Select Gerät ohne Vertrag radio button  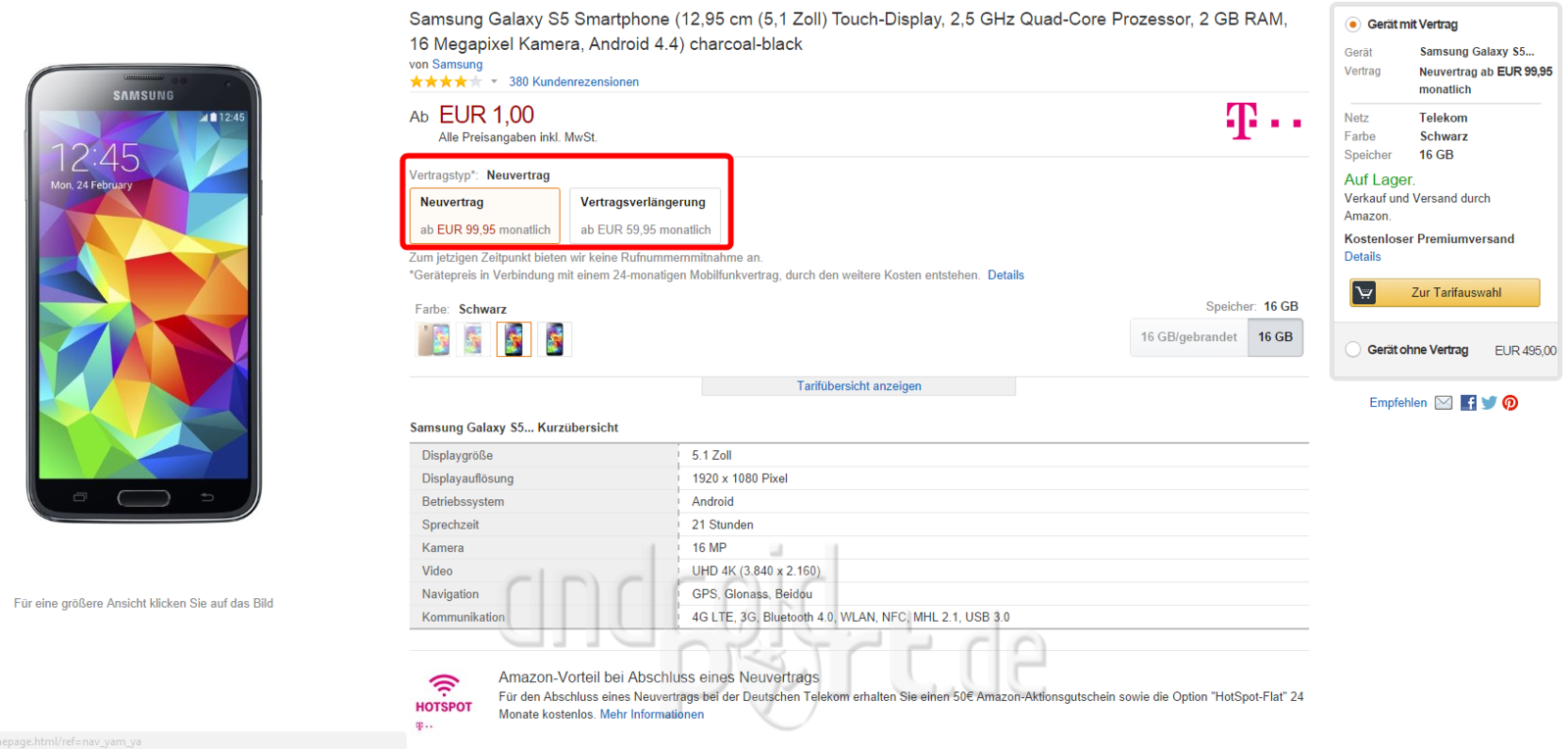tap(1353, 350)
